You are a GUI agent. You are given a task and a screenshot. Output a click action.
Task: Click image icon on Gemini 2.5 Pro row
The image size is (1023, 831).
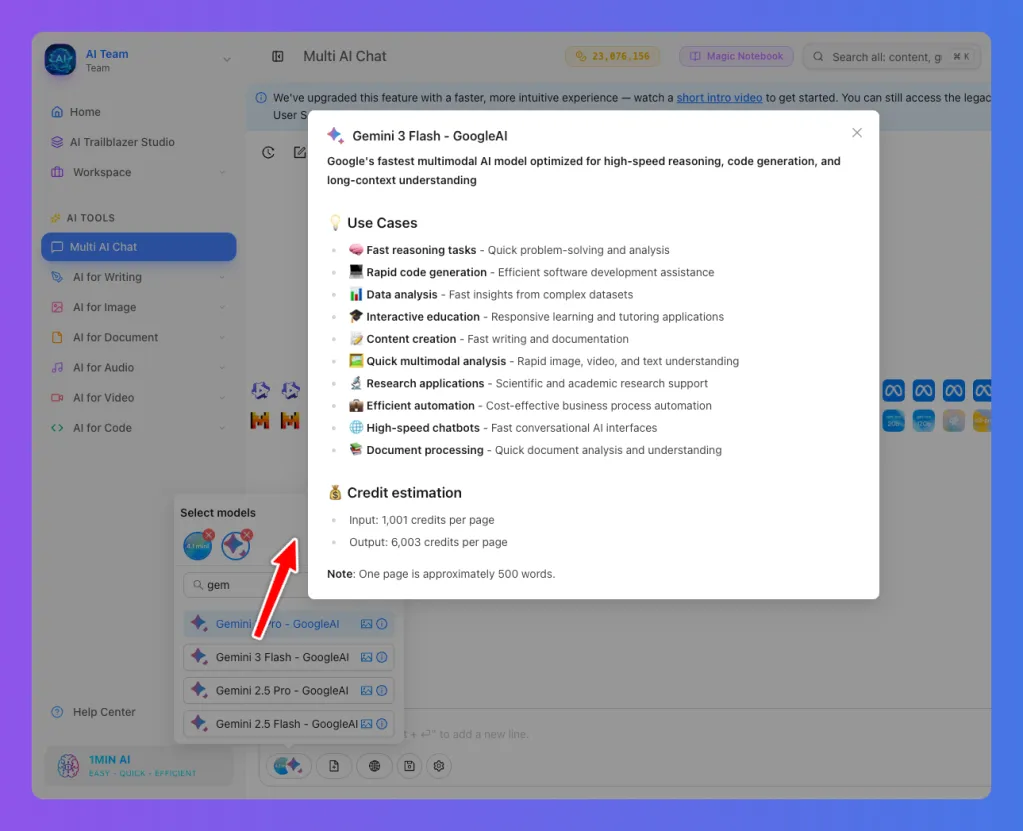pyautogui.click(x=367, y=691)
